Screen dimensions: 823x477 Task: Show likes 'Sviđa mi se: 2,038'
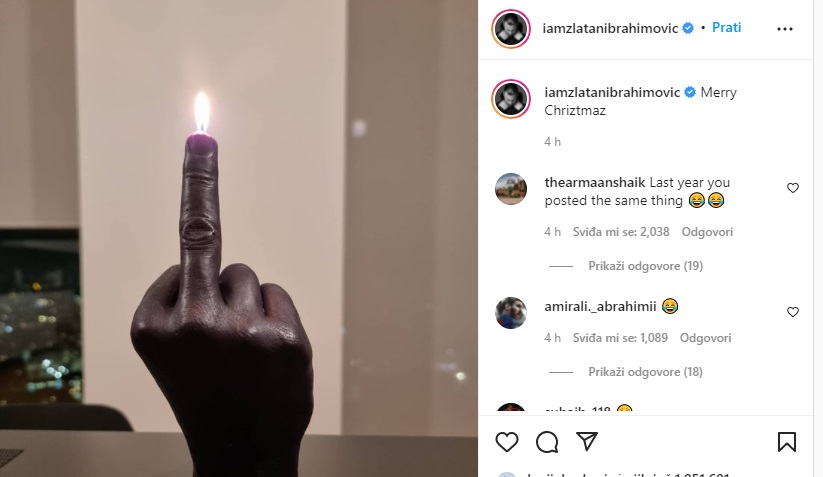pyautogui.click(x=621, y=232)
